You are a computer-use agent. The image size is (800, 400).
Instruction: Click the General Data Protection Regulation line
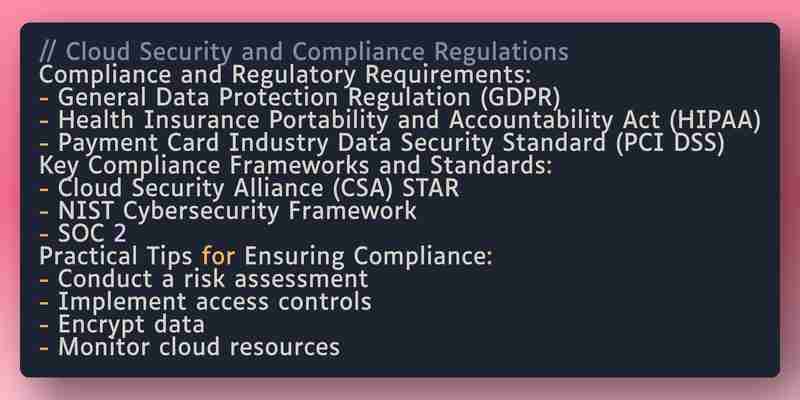pos(299,97)
